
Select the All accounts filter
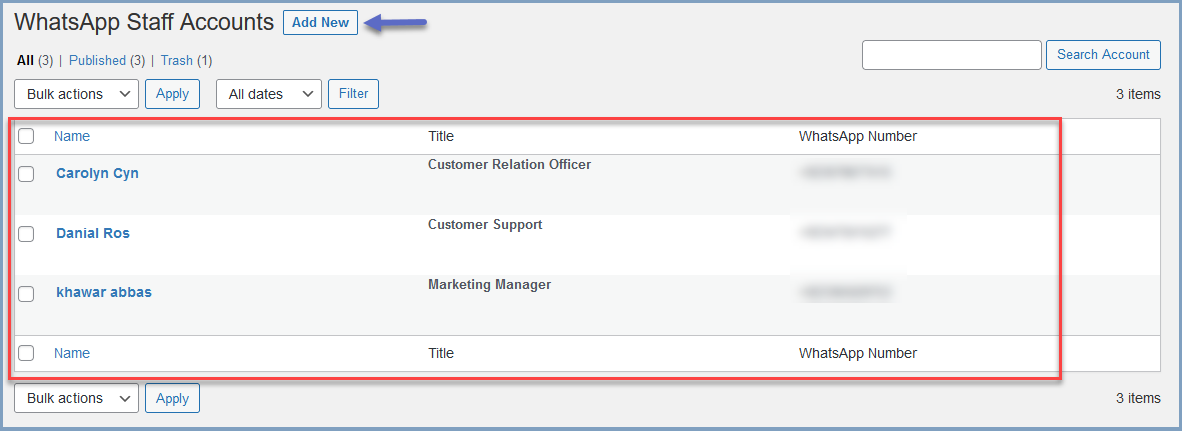[x=25, y=60]
